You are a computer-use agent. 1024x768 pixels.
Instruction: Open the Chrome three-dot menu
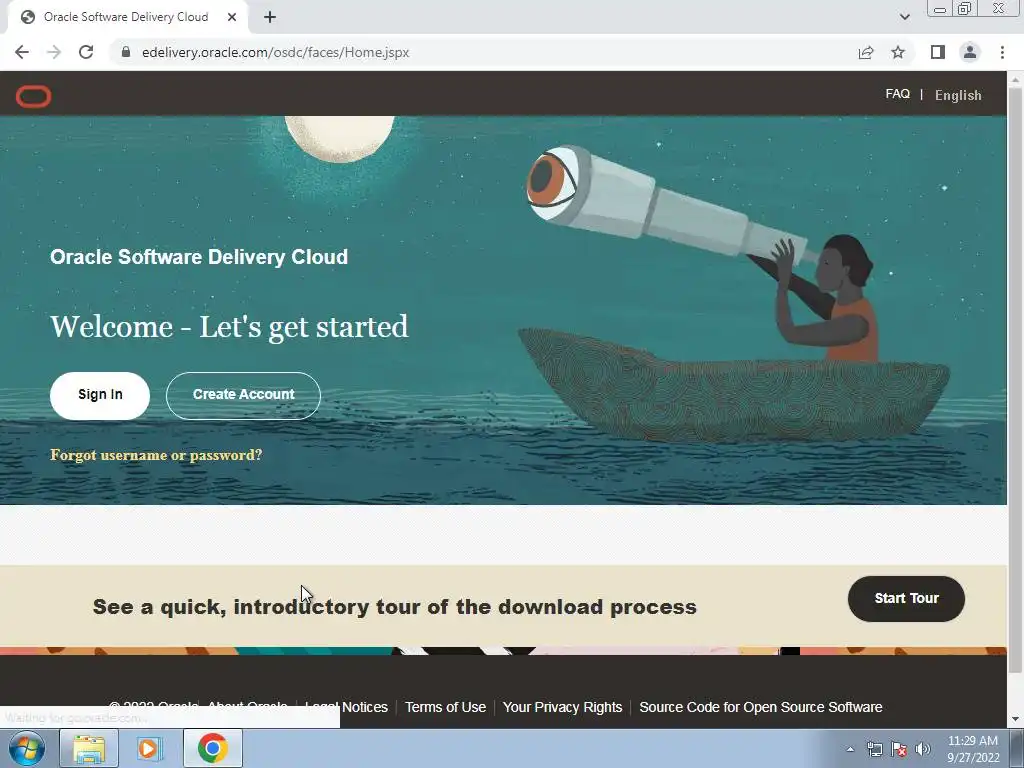pos(1002,52)
